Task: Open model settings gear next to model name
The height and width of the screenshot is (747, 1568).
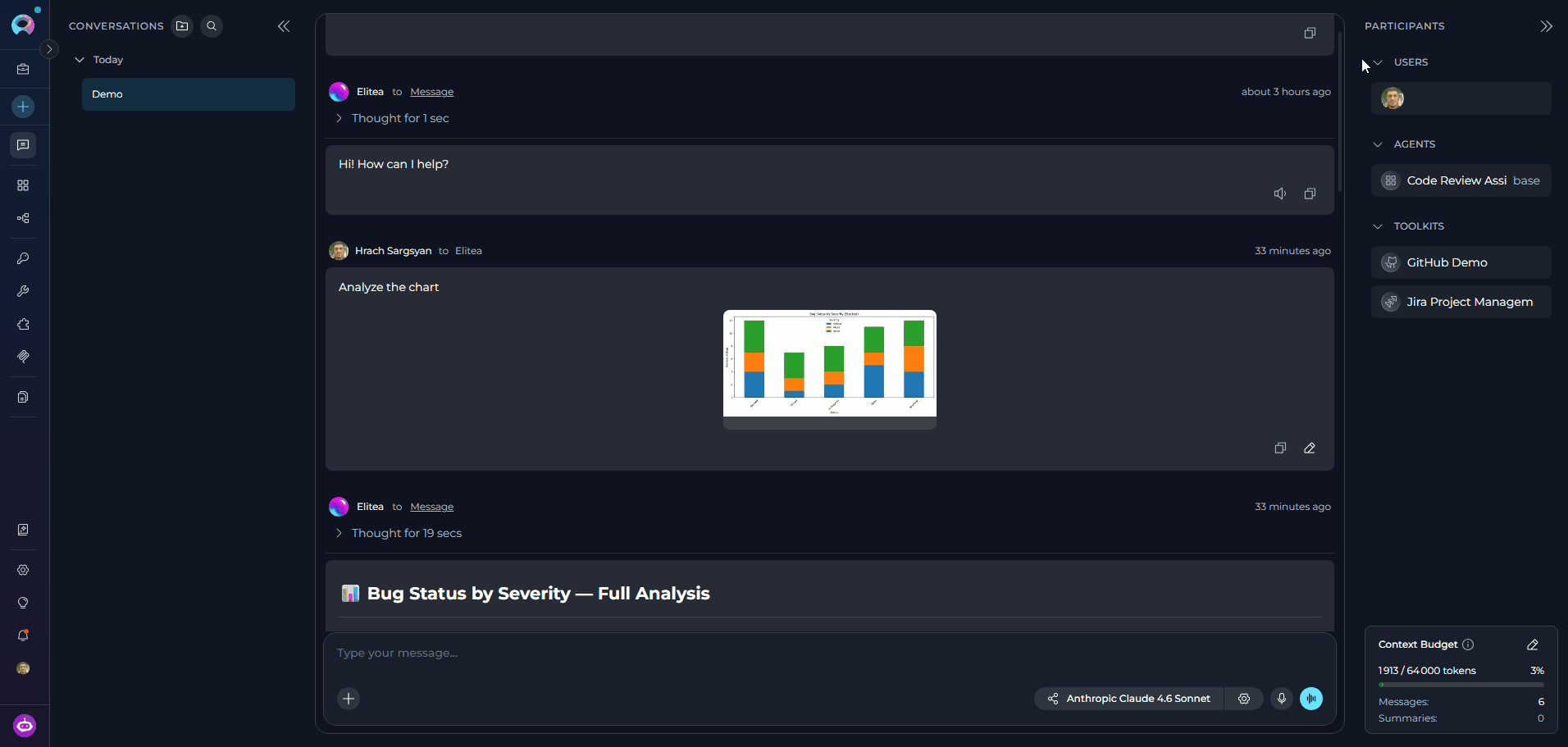Action: pyautogui.click(x=1244, y=699)
